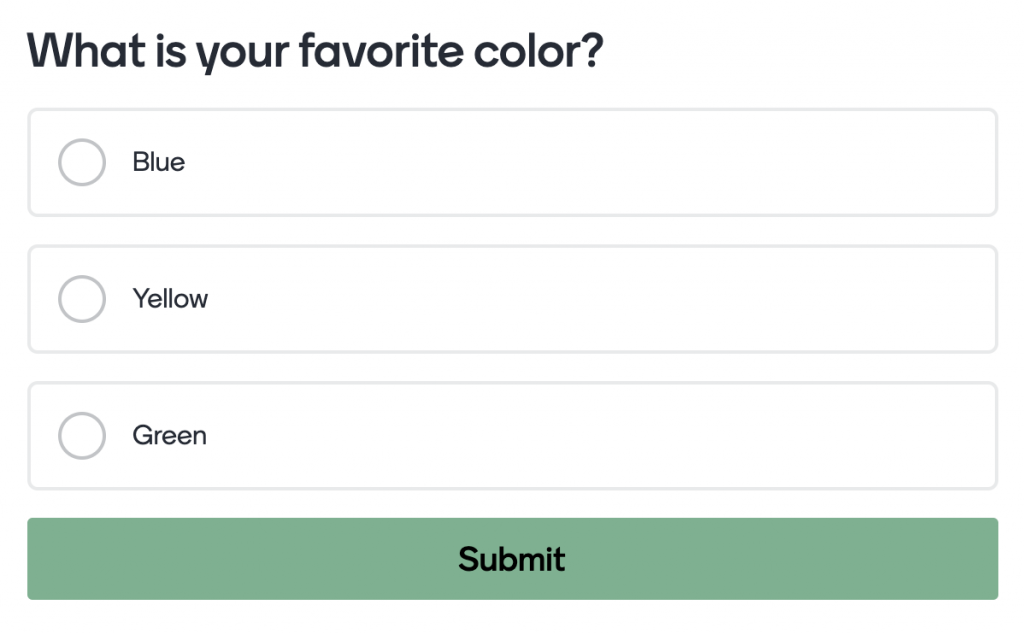Click the "Green" option label text
The width and height of the screenshot is (1024, 634).
[169, 436]
